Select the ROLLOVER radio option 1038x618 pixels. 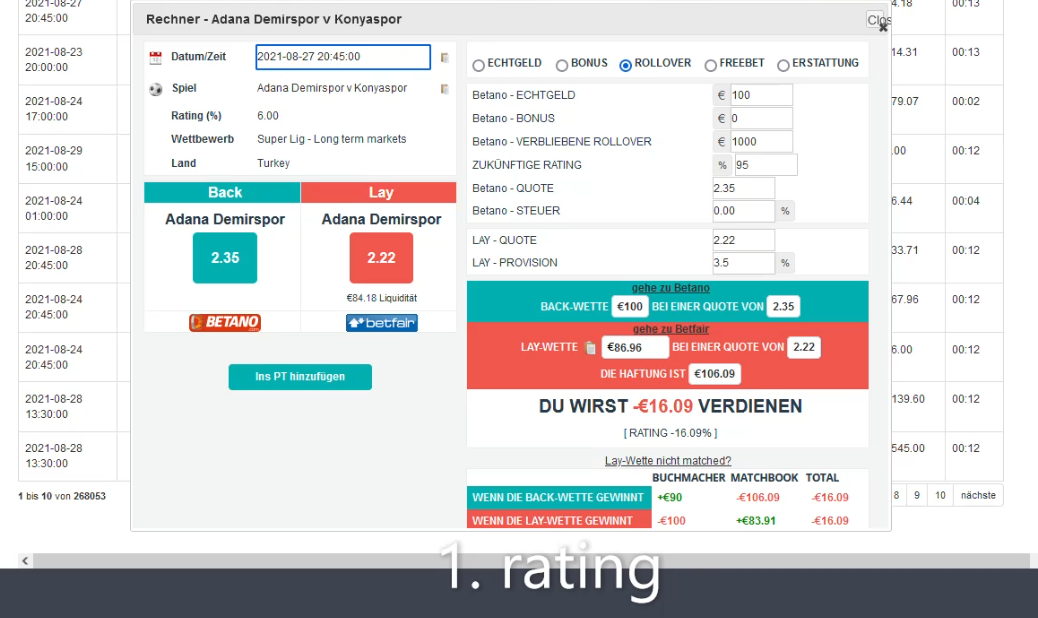click(626, 65)
